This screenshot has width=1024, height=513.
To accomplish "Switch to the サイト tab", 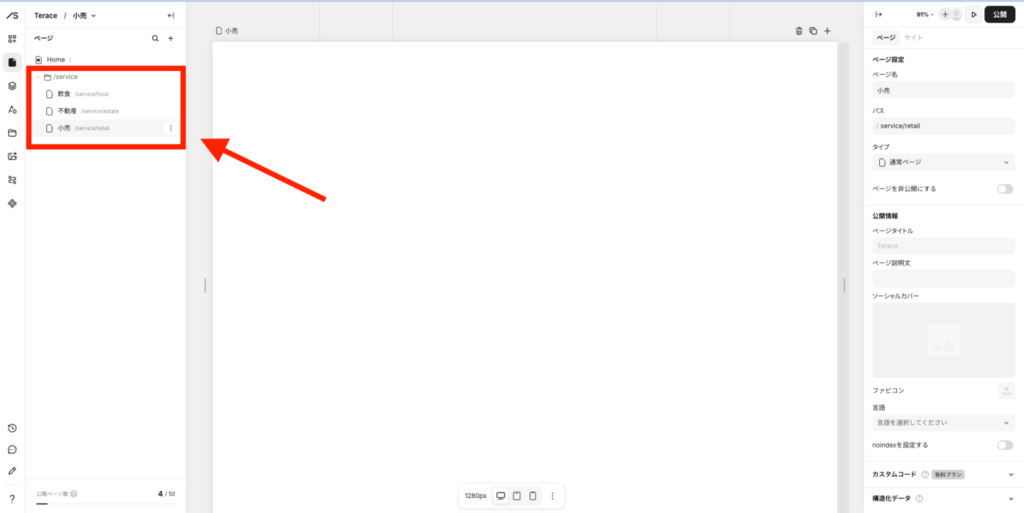I will [x=914, y=38].
